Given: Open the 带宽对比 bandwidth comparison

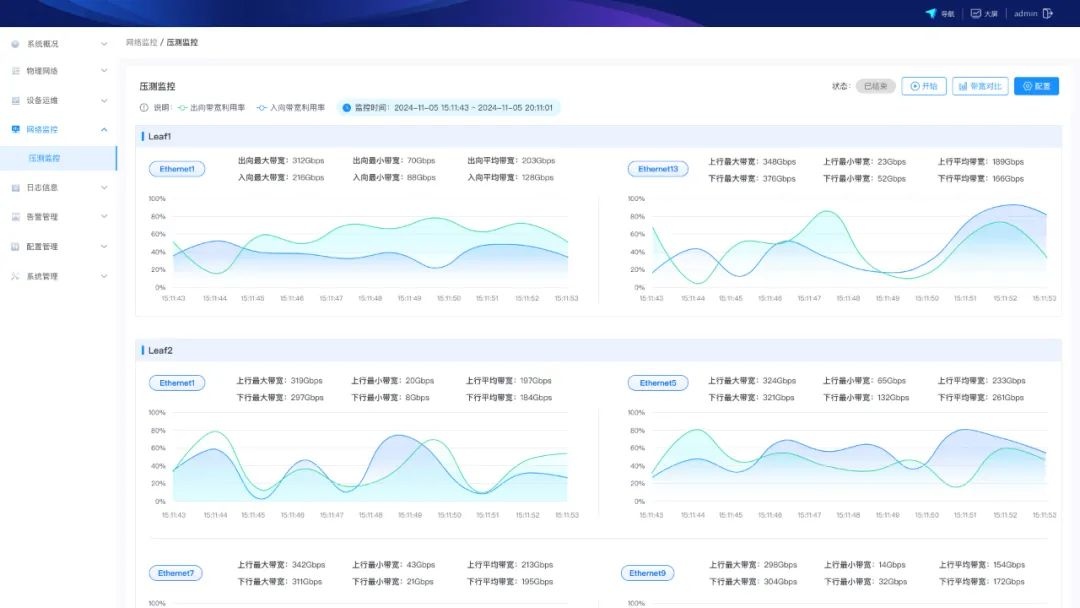Looking at the screenshot, I should point(980,86).
